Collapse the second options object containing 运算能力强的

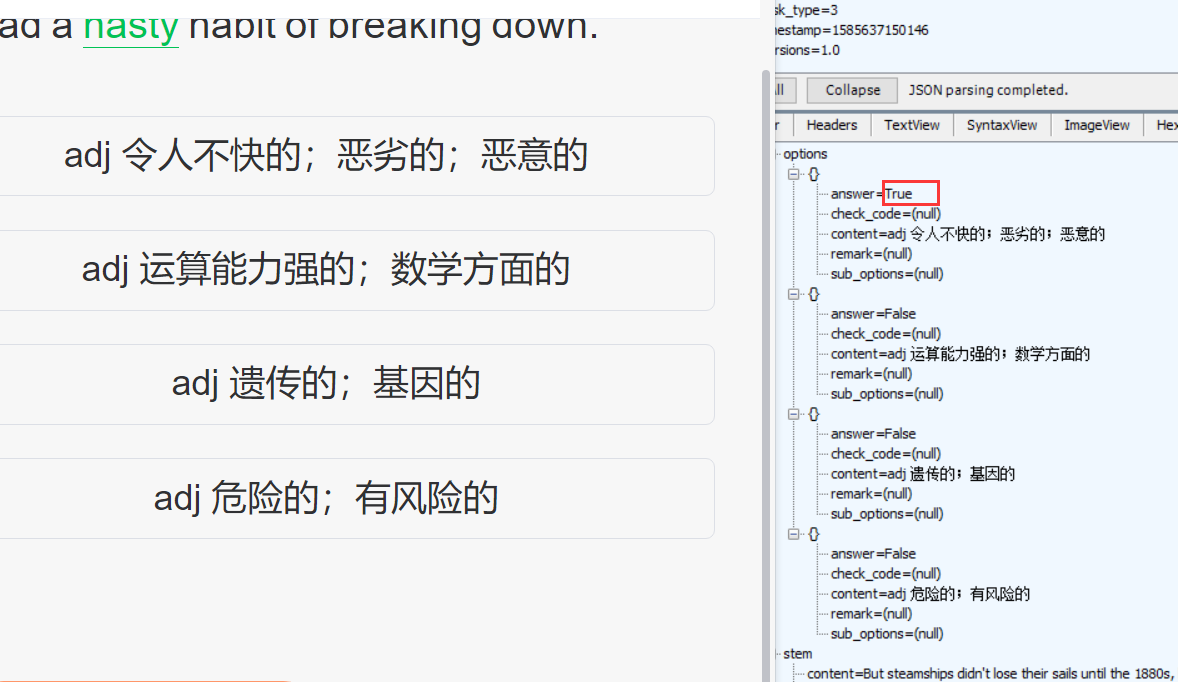tap(793, 294)
